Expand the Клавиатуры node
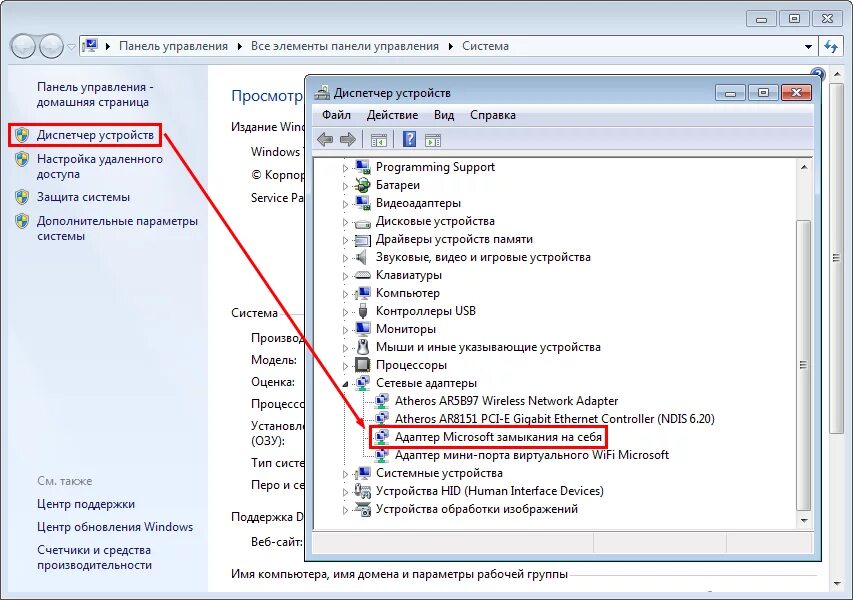 [x=345, y=276]
